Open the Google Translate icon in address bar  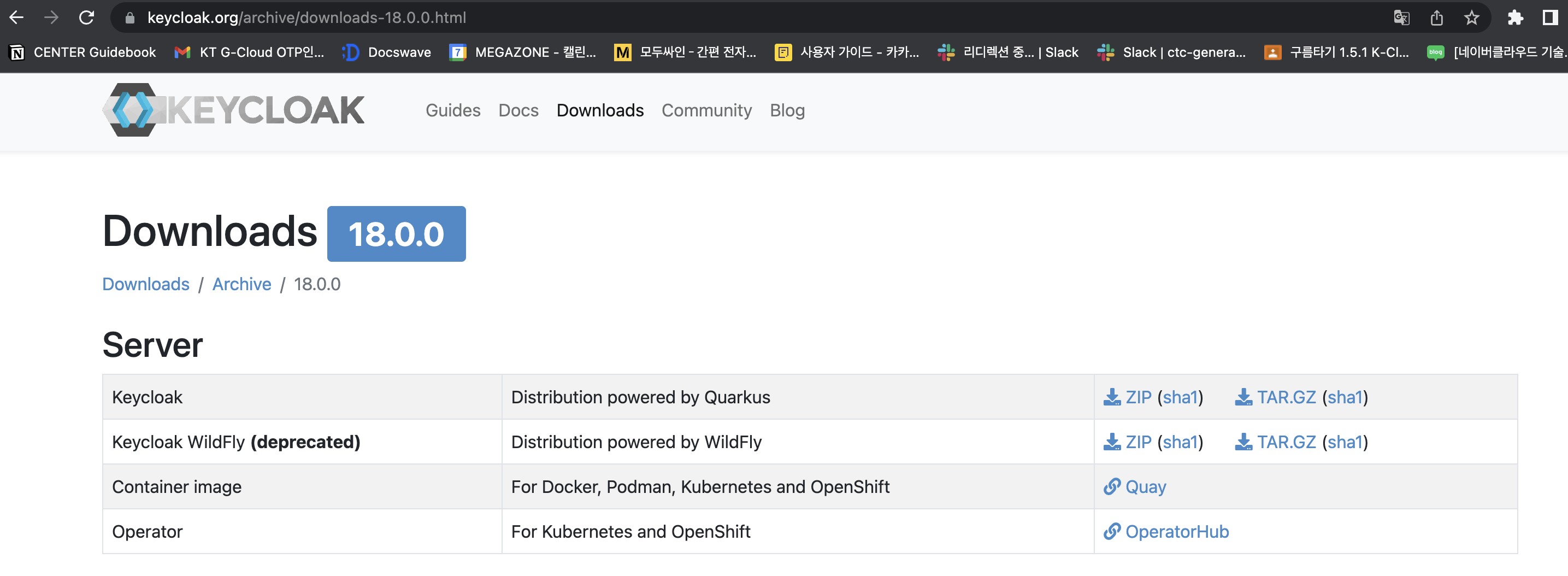[1401, 17]
